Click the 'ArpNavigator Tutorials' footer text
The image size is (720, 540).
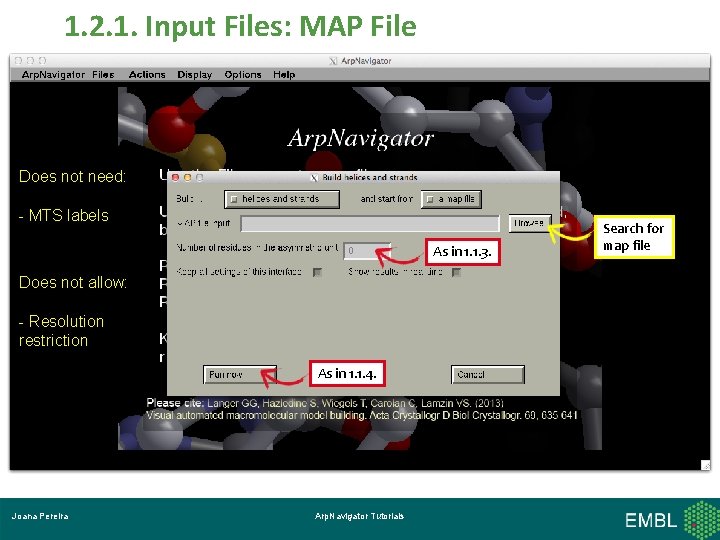coord(360,516)
